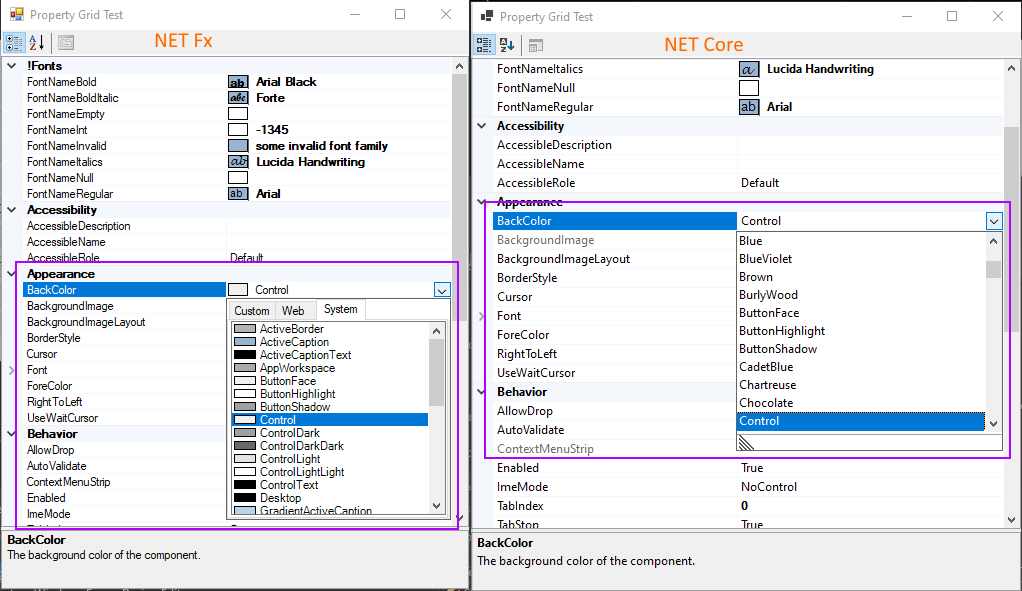
Task: Select ButtonShadow in NET Core color list
Action: (x=861, y=349)
